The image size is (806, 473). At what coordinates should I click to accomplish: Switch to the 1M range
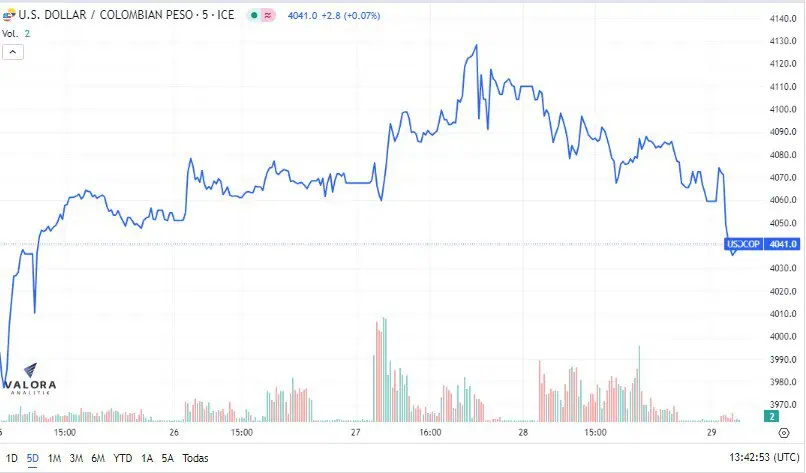click(x=54, y=458)
